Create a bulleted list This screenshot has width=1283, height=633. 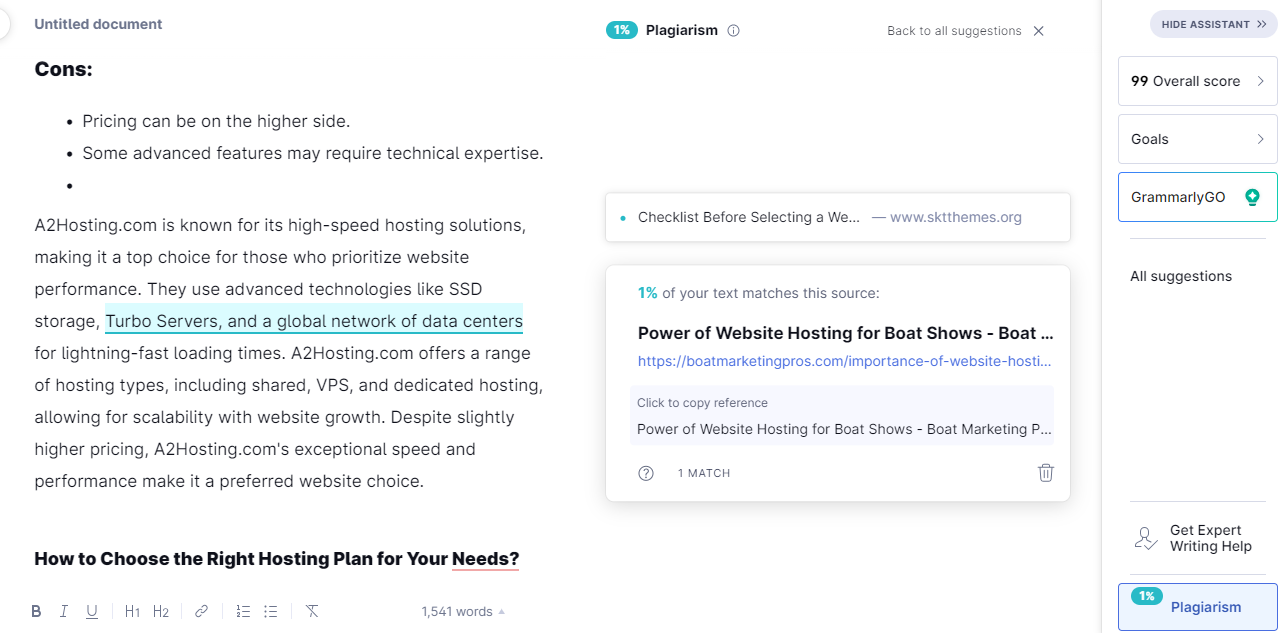(271, 611)
